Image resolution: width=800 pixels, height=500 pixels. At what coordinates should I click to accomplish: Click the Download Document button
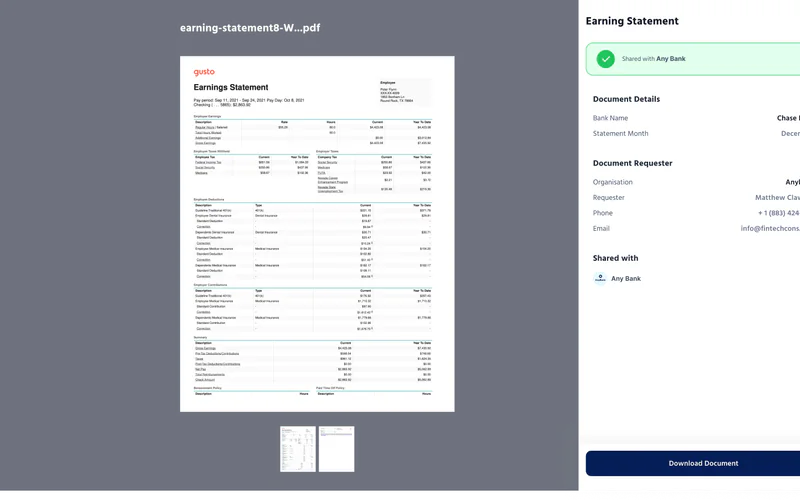[692, 463]
